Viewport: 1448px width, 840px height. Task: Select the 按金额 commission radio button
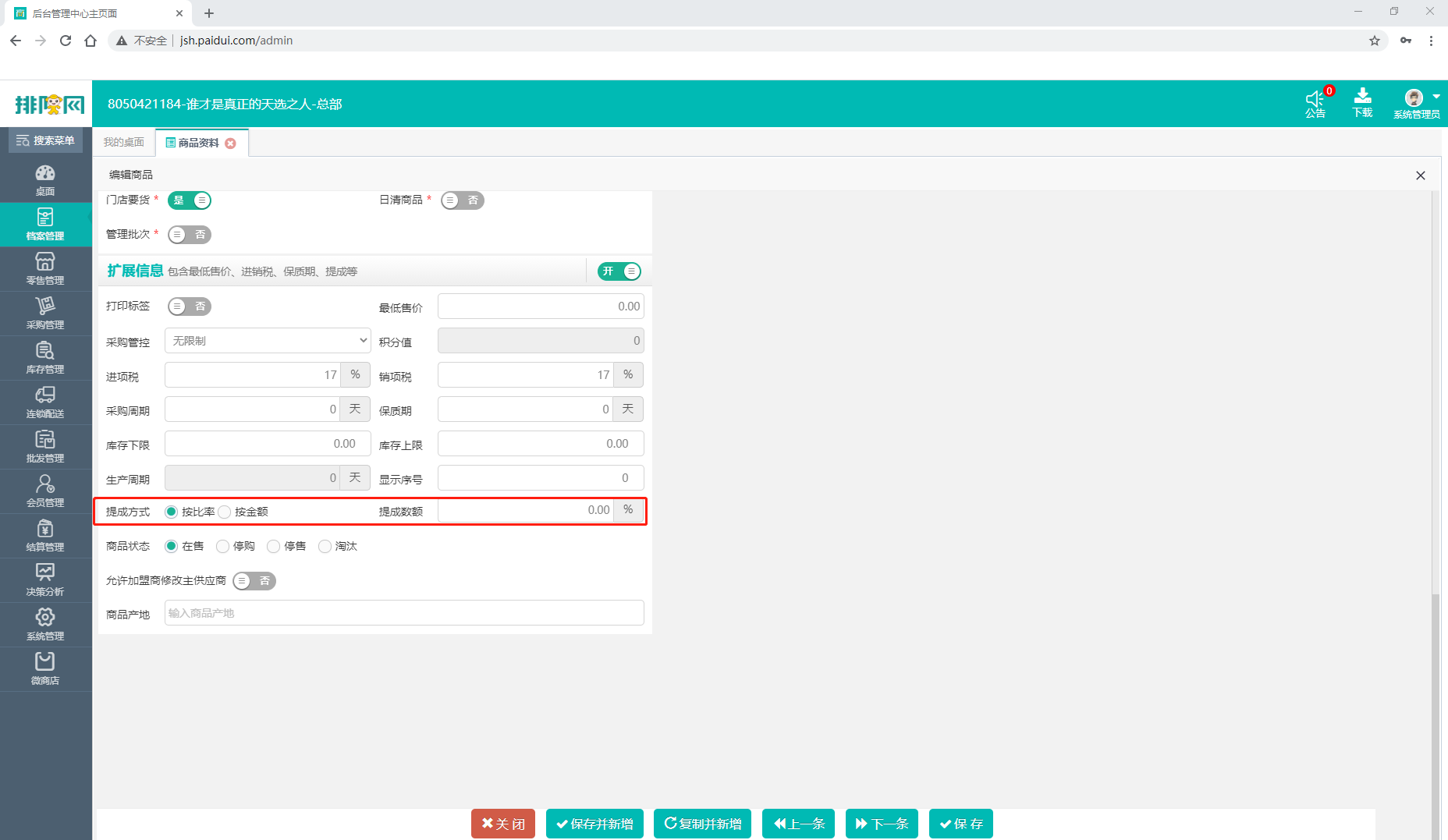(225, 512)
